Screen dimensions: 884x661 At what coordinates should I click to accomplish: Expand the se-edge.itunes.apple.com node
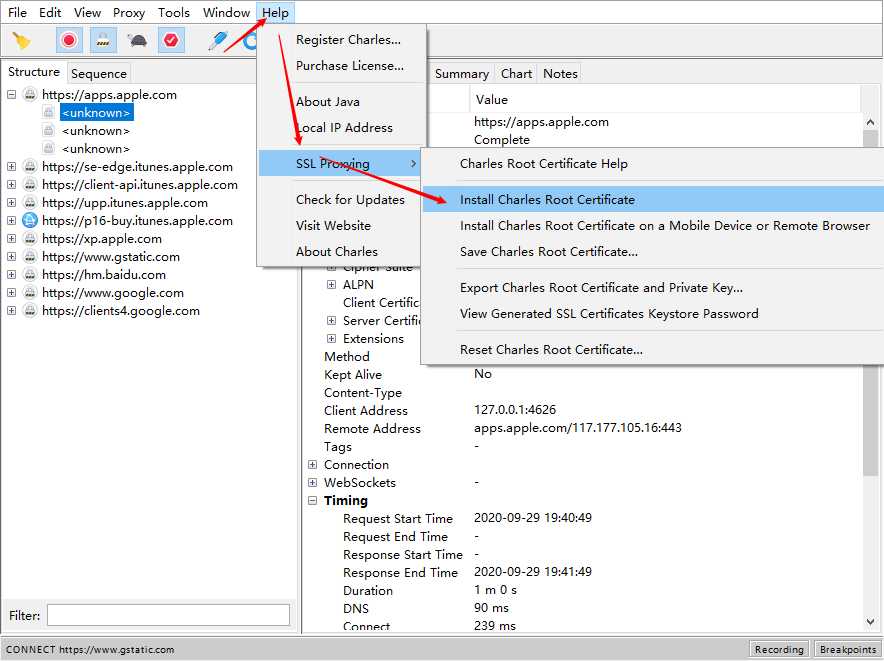(11, 167)
